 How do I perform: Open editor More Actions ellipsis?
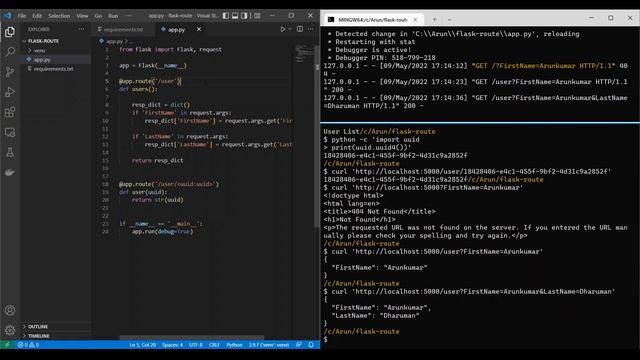pyautogui.click(x=311, y=29)
